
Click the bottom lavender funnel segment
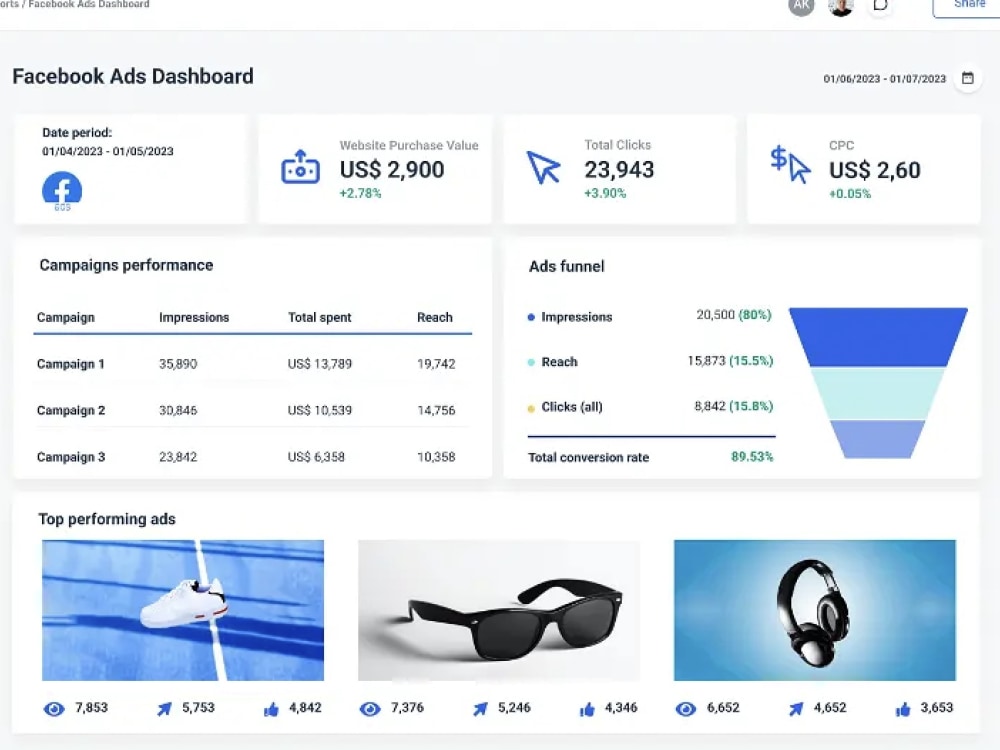[x=878, y=439]
